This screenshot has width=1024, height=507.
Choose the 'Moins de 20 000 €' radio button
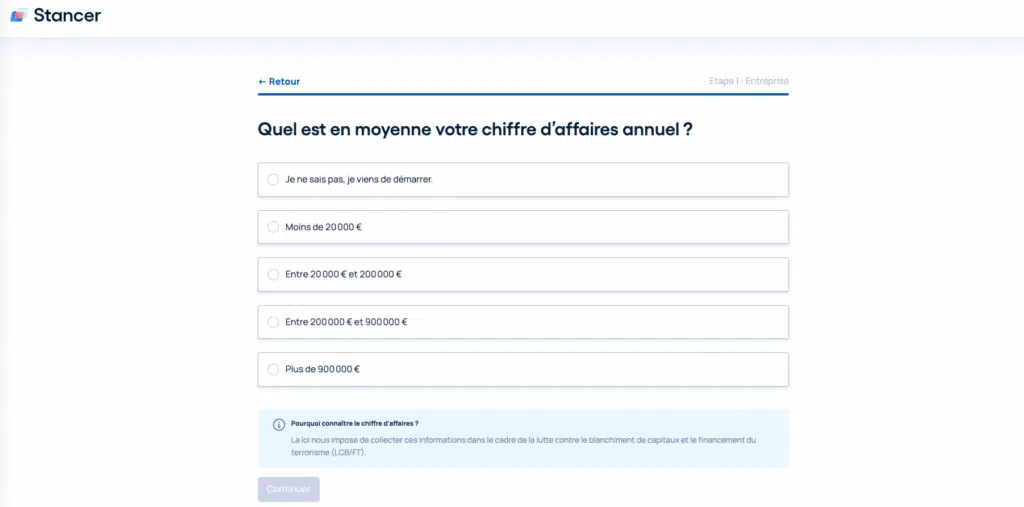273,227
